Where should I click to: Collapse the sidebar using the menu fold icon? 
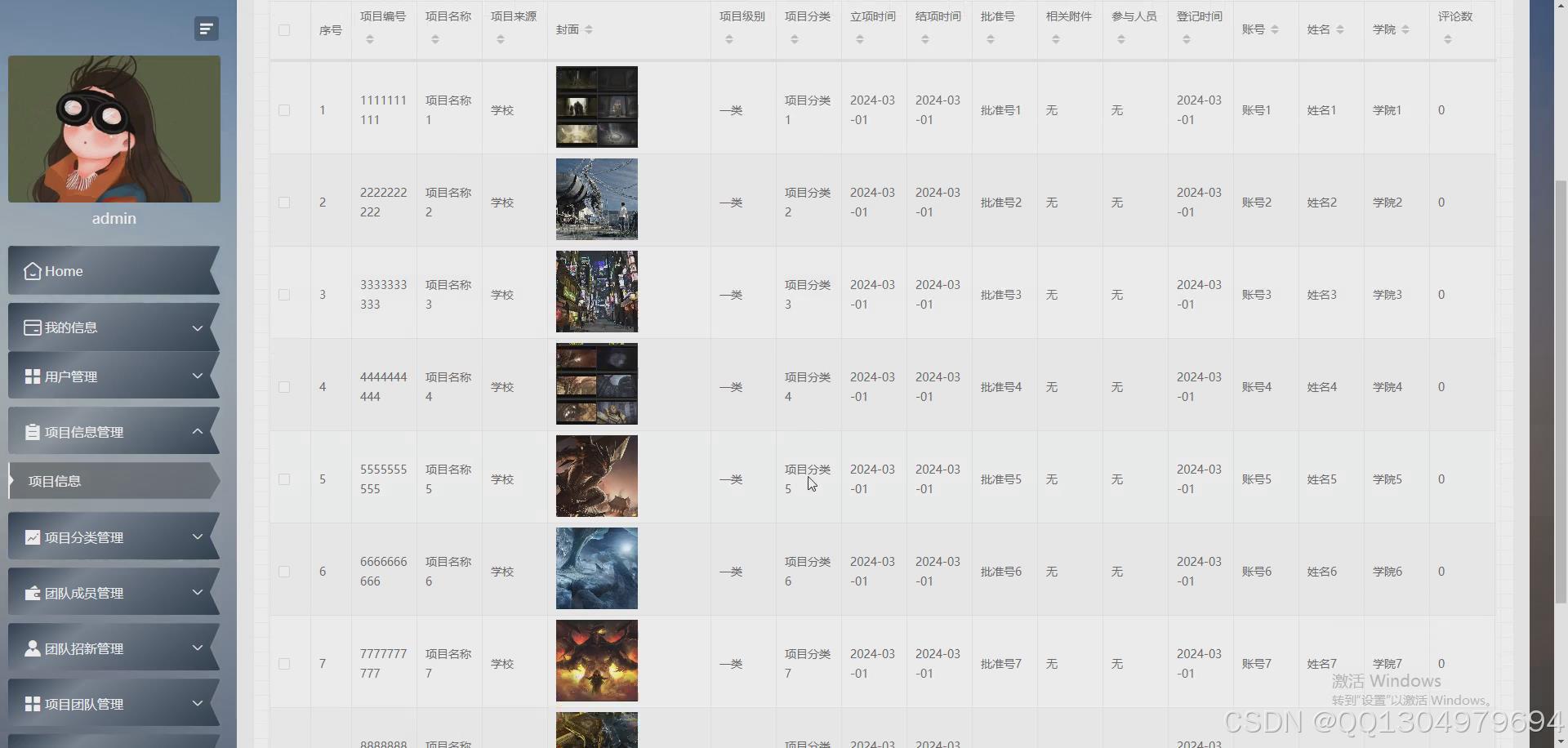click(207, 29)
